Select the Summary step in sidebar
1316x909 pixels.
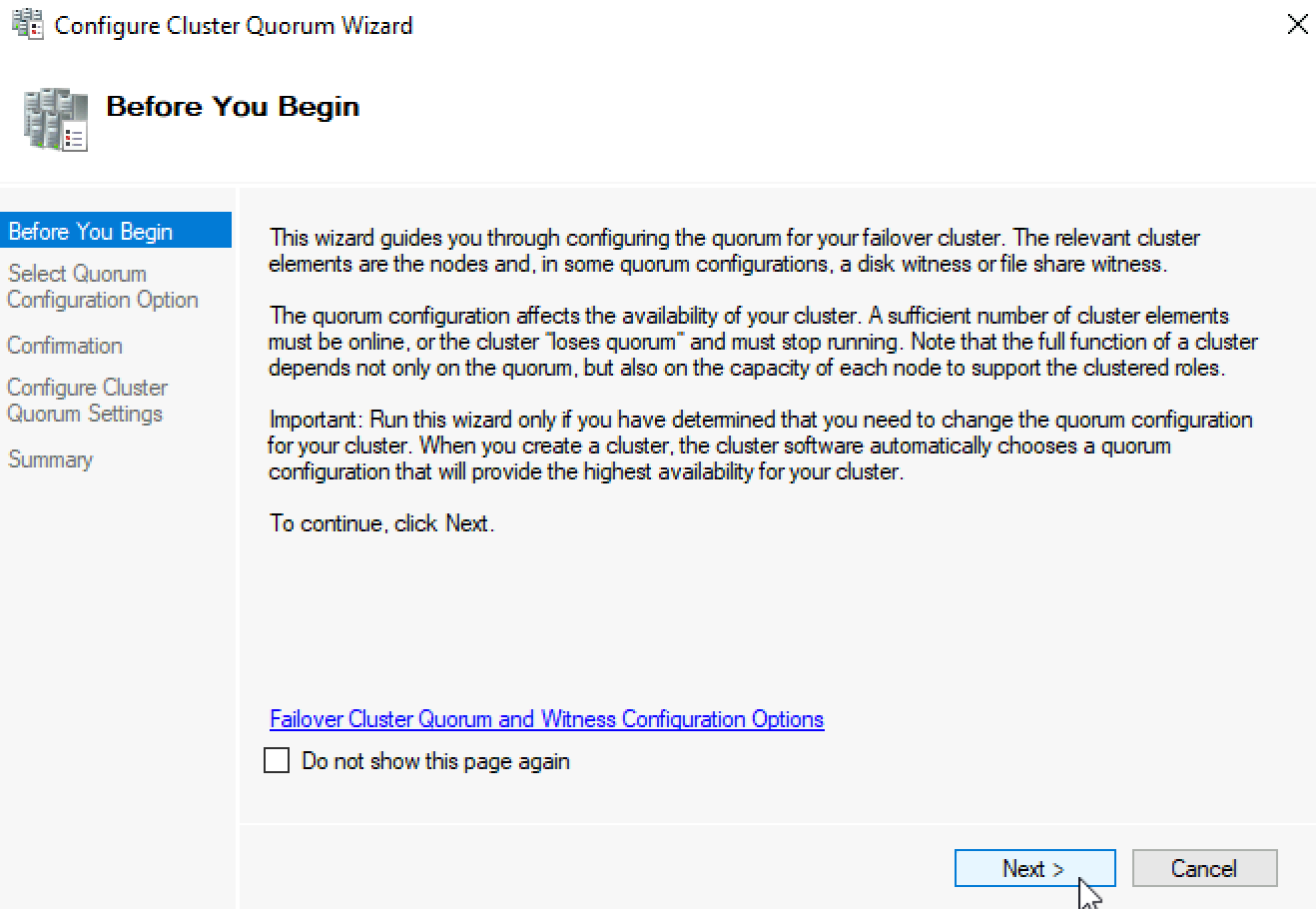(x=50, y=459)
